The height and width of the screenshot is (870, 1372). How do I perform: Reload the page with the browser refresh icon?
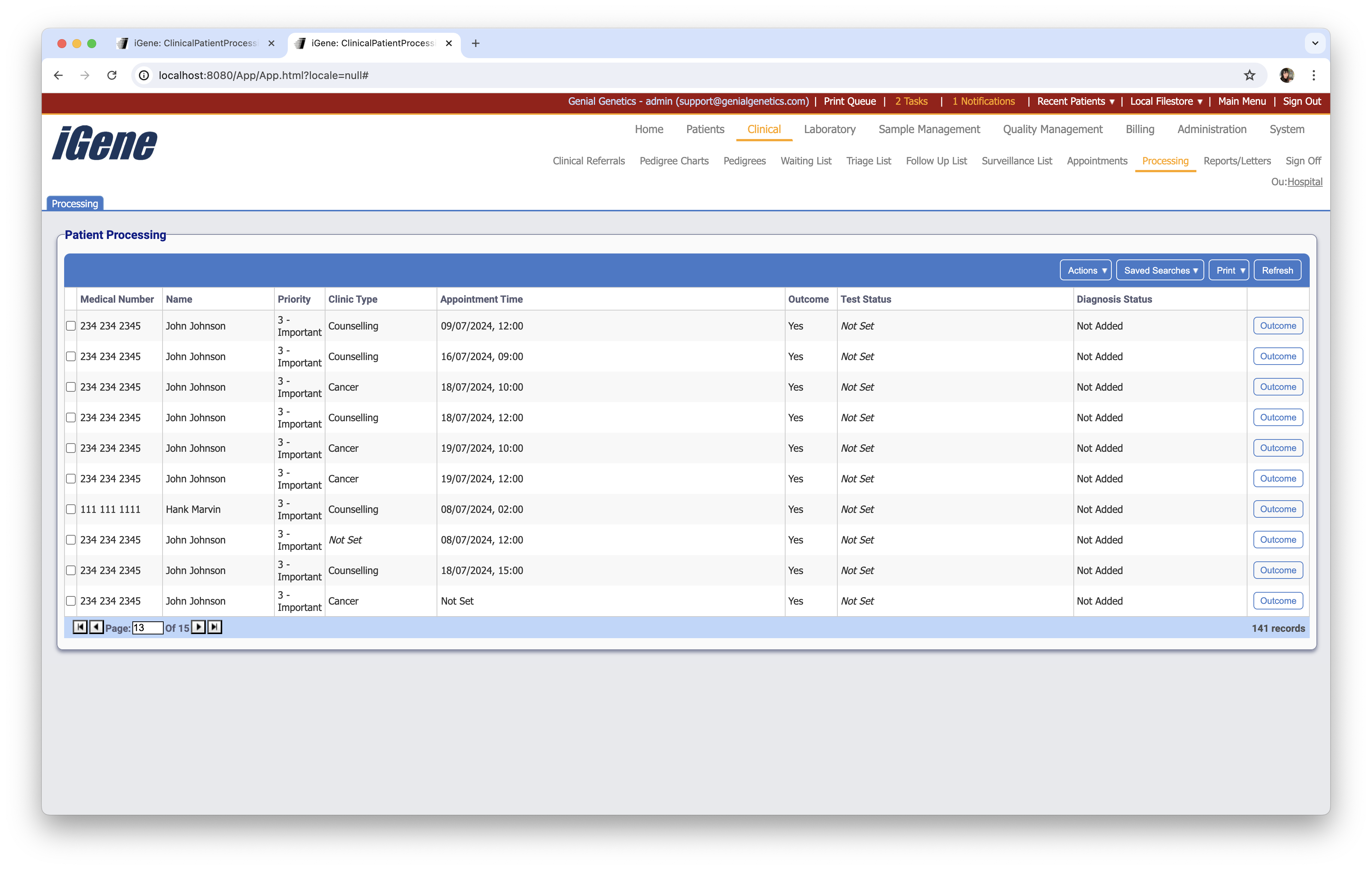[x=112, y=75]
